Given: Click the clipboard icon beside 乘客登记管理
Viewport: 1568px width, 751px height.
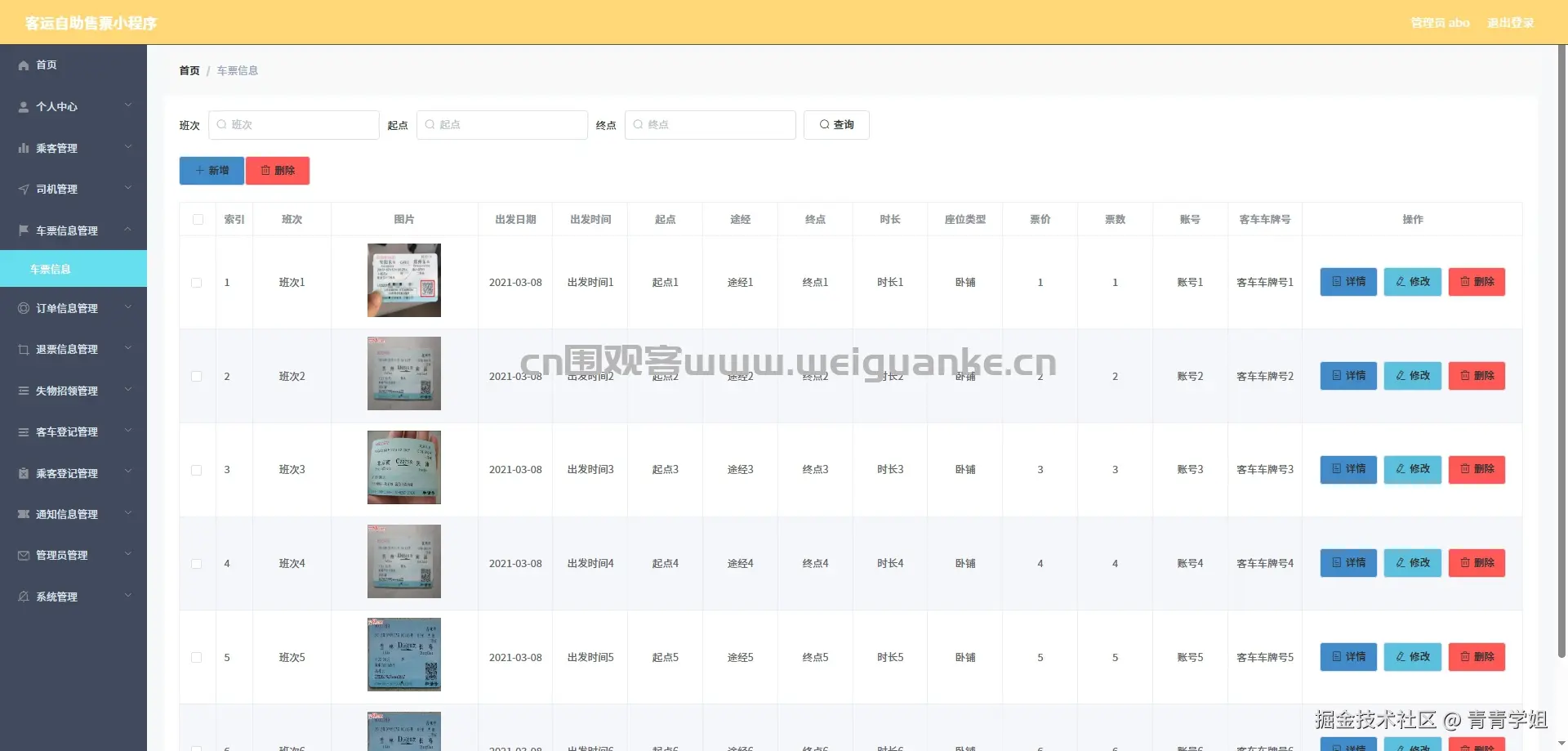Looking at the screenshot, I should pos(24,473).
